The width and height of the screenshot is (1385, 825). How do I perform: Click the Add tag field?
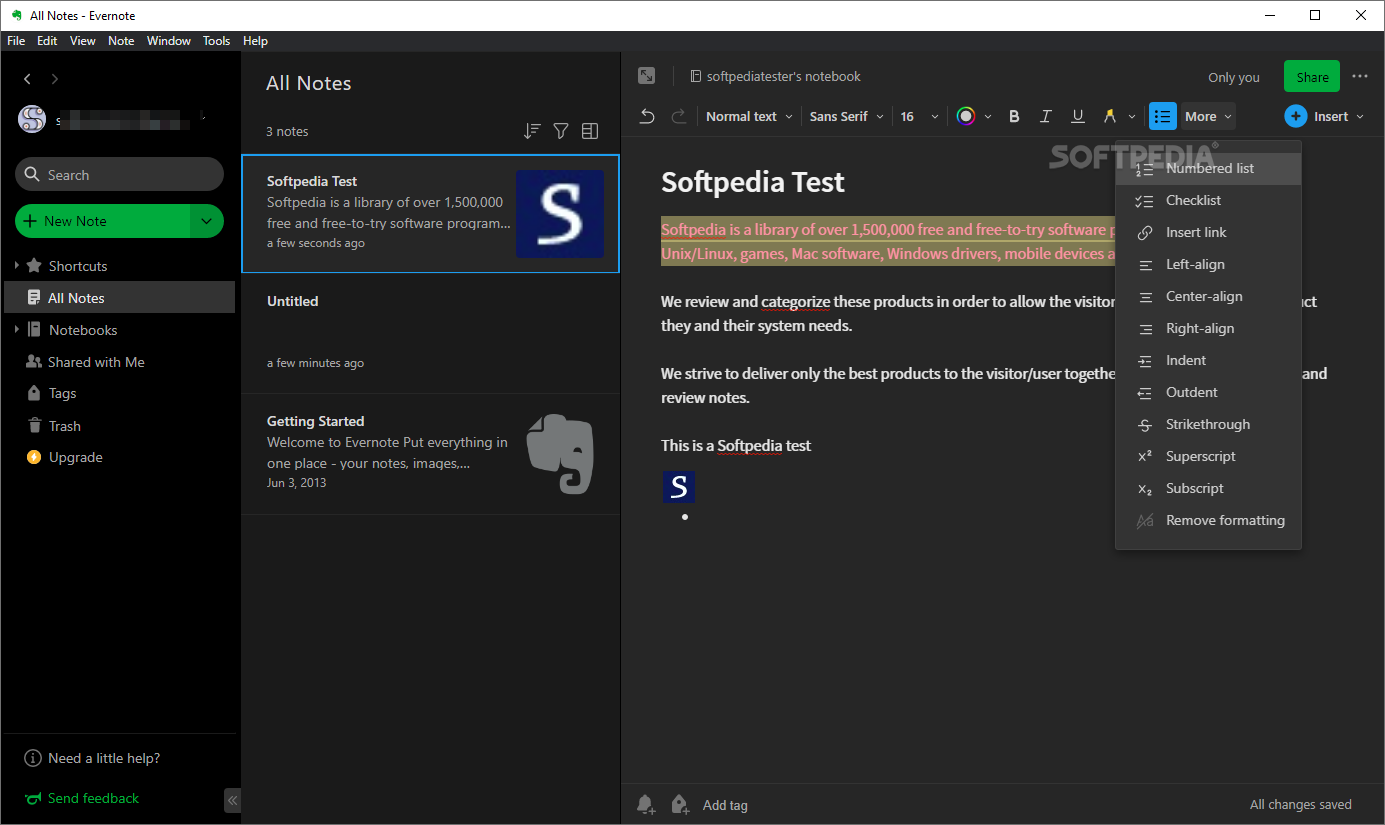point(725,804)
